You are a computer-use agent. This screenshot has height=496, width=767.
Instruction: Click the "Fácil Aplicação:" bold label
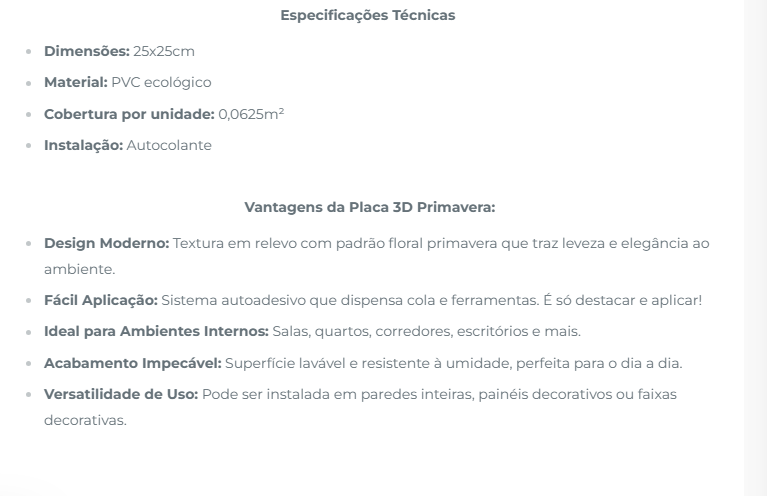(x=100, y=300)
